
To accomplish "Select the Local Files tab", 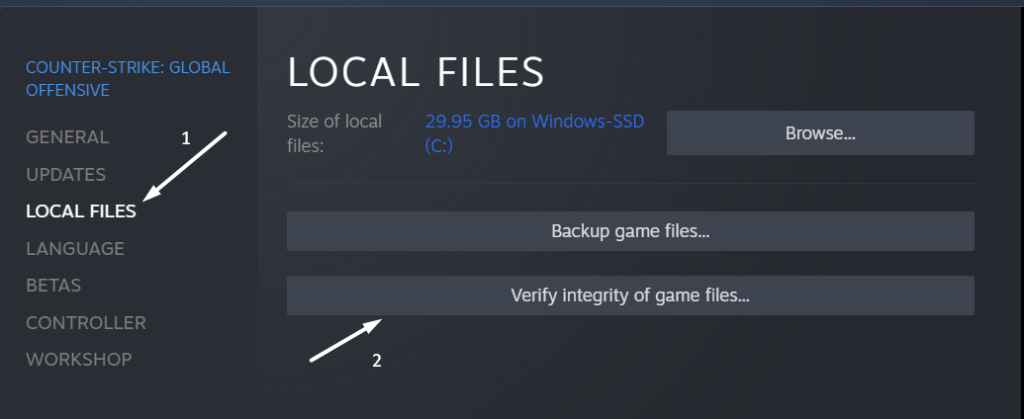I will click(81, 211).
